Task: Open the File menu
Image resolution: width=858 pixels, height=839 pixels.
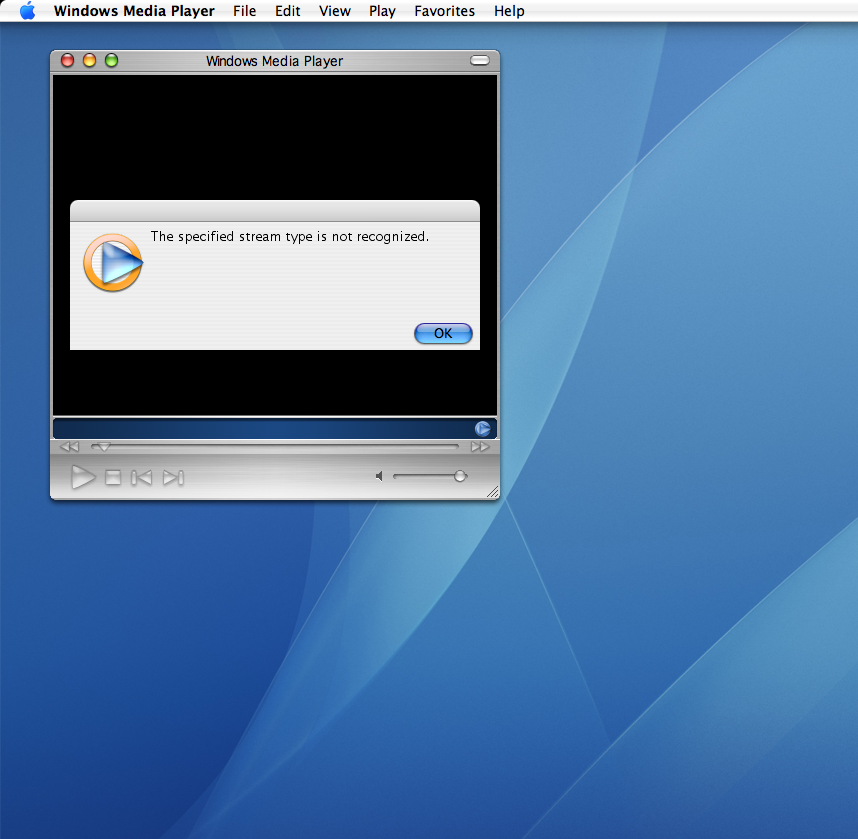Action: tap(244, 11)
